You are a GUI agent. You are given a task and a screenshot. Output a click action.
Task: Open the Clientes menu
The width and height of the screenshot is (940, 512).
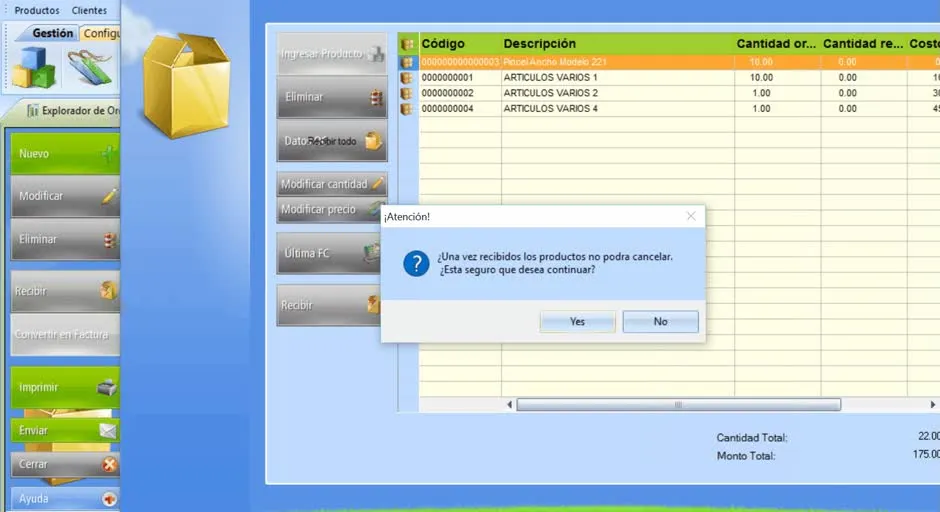point(89,10)
